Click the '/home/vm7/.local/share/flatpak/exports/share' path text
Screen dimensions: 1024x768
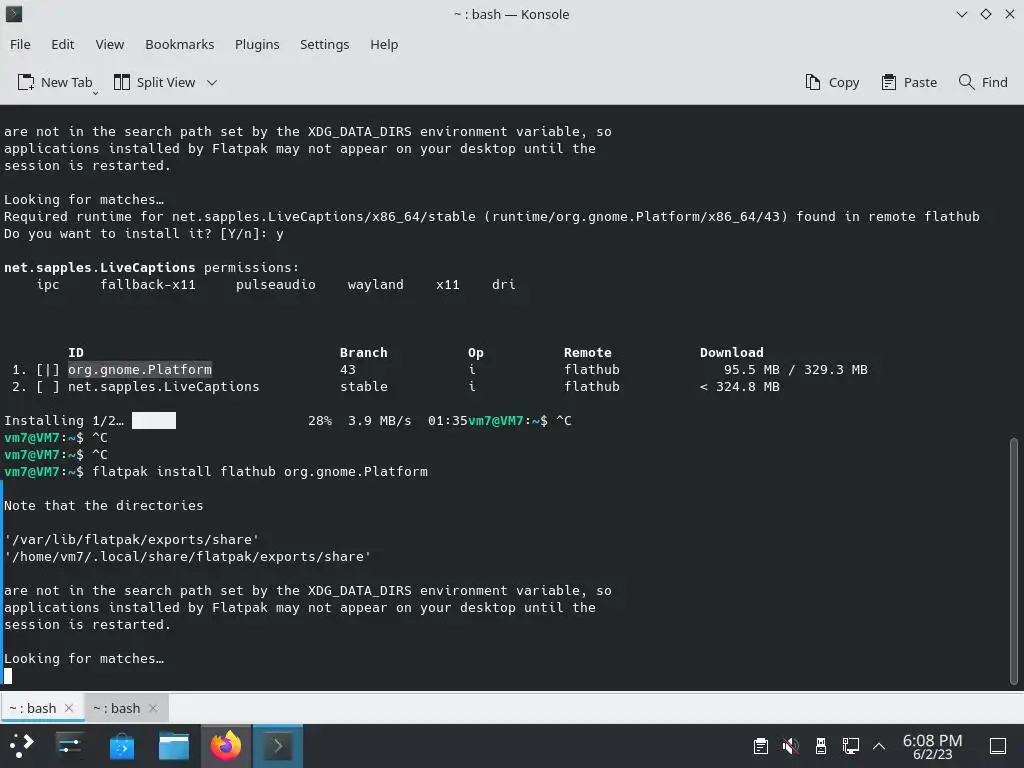pos(187,556)
